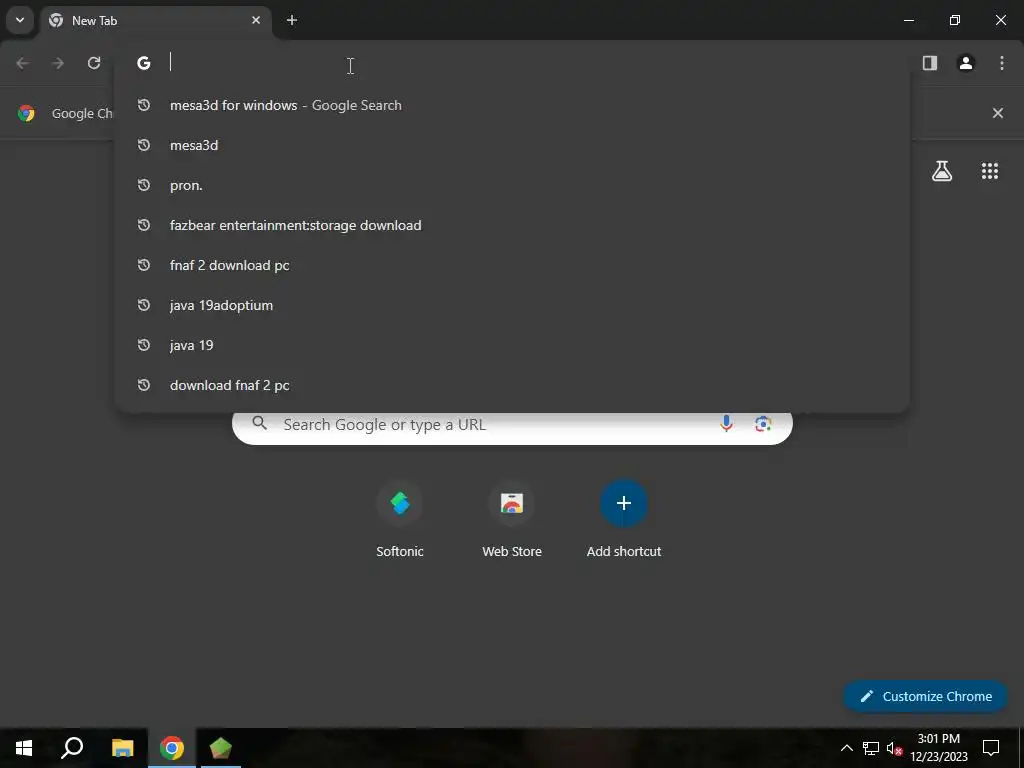The width and height of the screenshot is (1024, 768).
Task: Pick "download fnaf 2 pc" suggestion
Action: 512,385
